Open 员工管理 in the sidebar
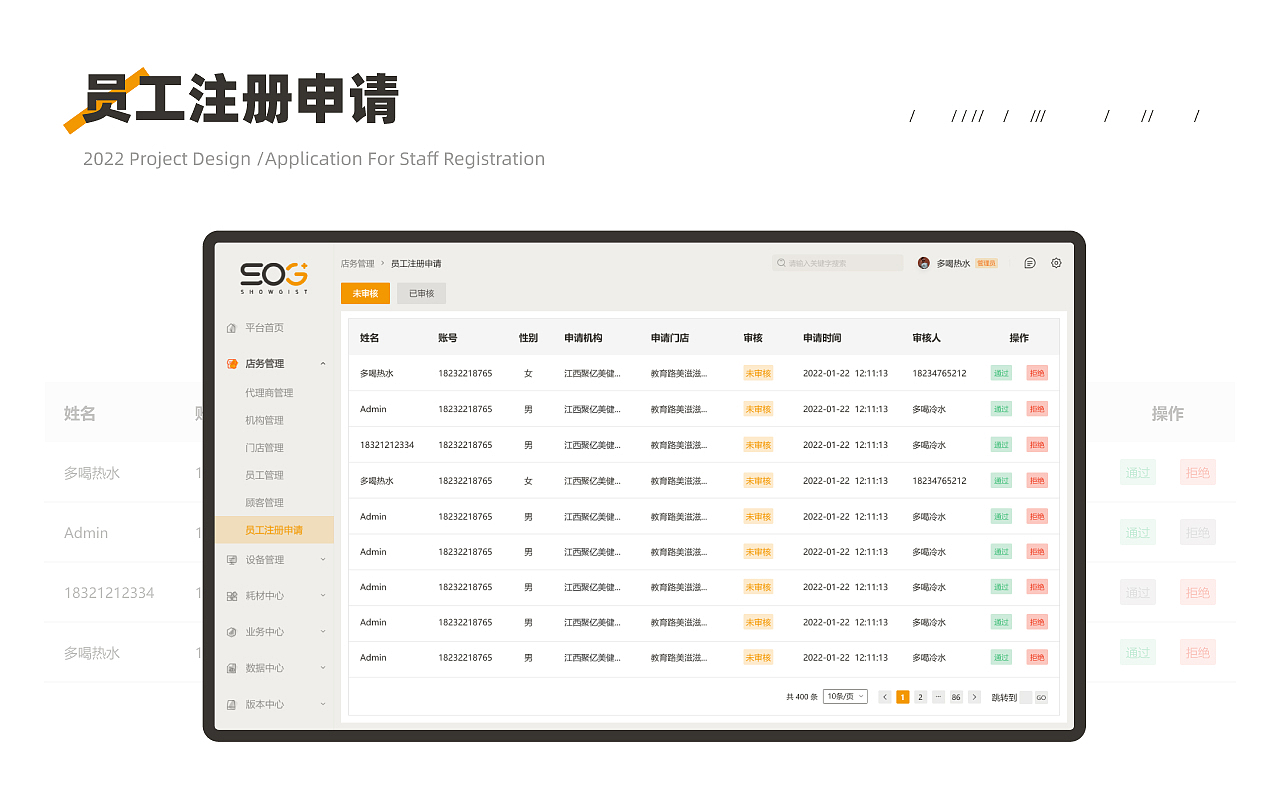 264,475
